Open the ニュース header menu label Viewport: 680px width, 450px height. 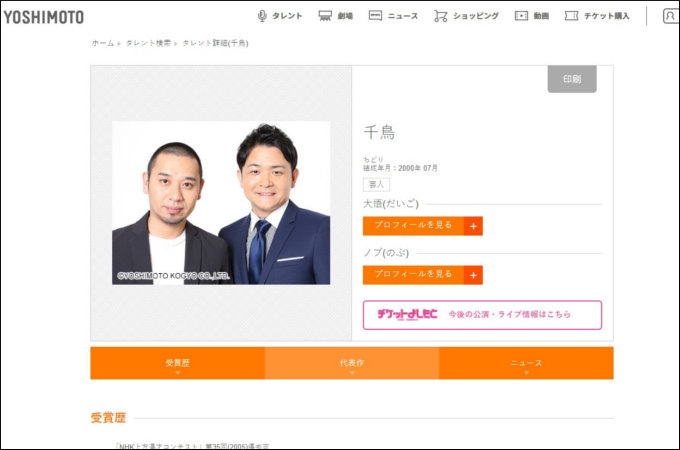click(x=402, y=16)
